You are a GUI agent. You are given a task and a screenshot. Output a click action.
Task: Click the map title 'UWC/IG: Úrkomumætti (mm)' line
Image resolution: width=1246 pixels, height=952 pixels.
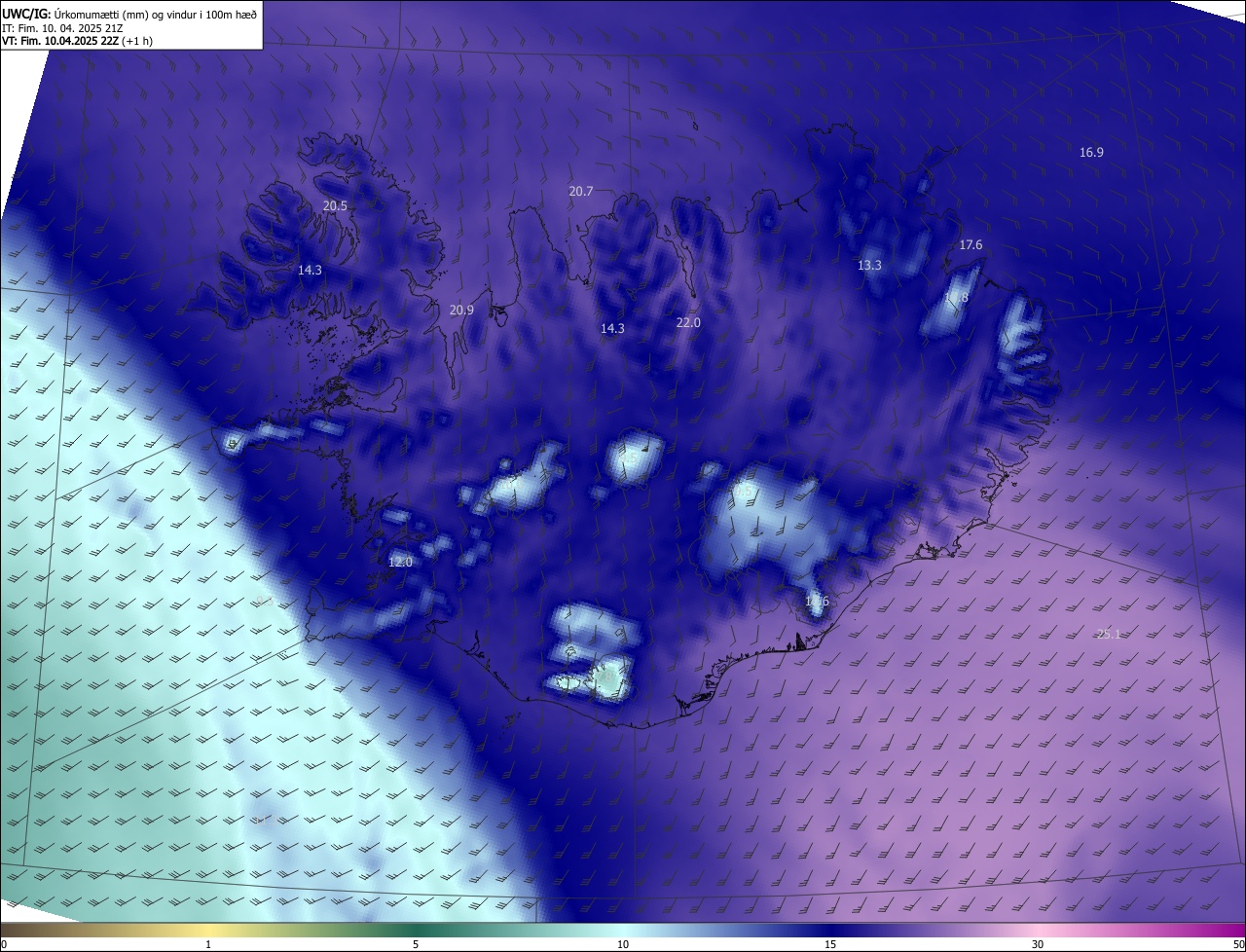click(129, 13)
